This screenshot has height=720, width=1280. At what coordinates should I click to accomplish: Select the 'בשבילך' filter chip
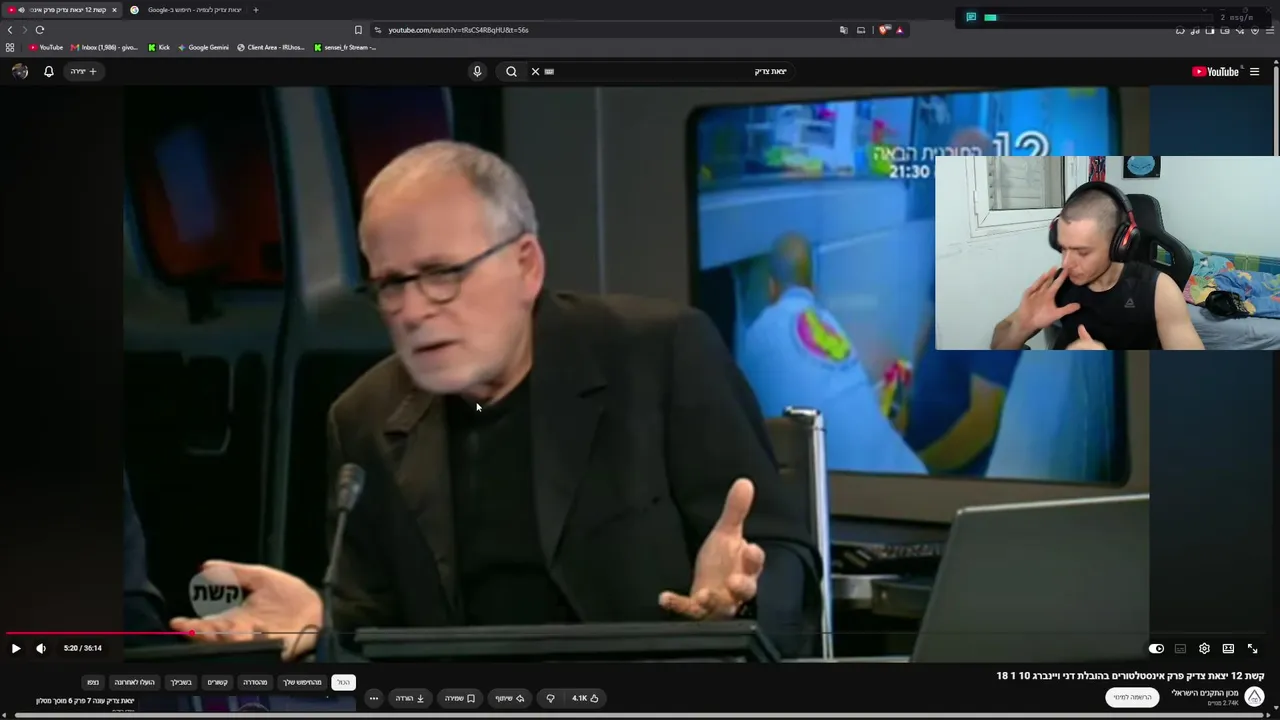point(181,682)
